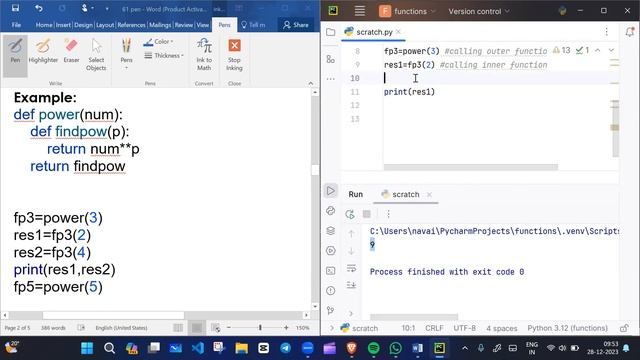Click the Word zoom slider handle
Screen dimensions: 640x360
[x=260, y=328]
